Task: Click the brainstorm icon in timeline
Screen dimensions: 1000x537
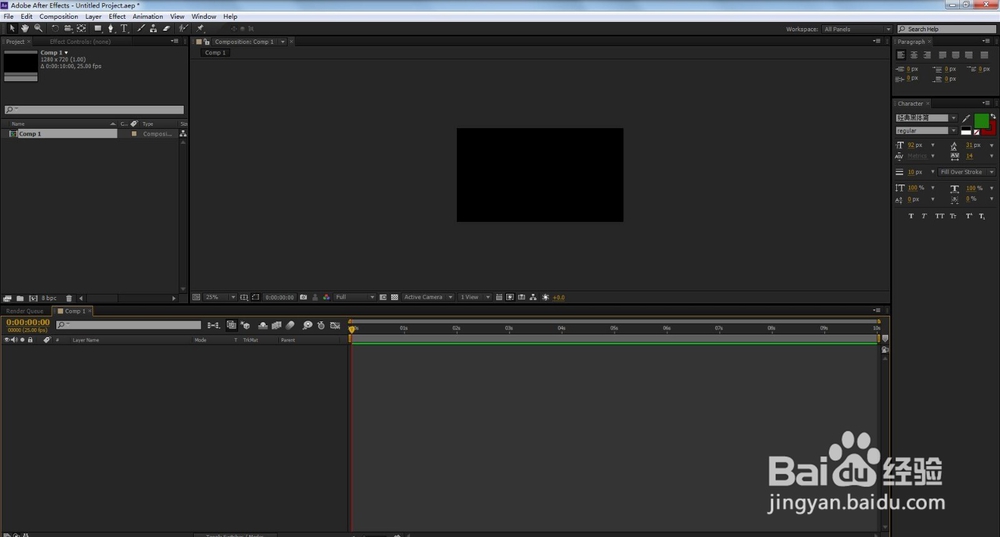Action: pos(307,325)
